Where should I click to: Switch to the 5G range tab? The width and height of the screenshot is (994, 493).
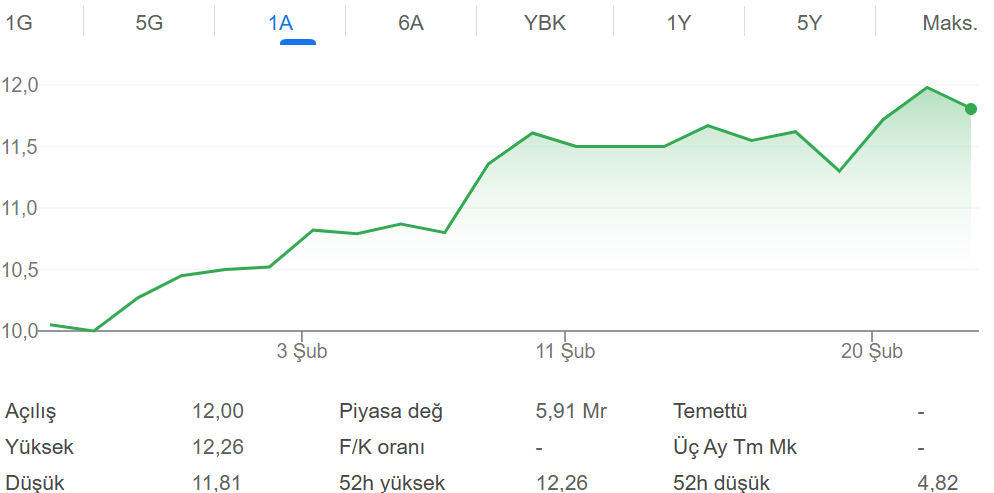149,23
